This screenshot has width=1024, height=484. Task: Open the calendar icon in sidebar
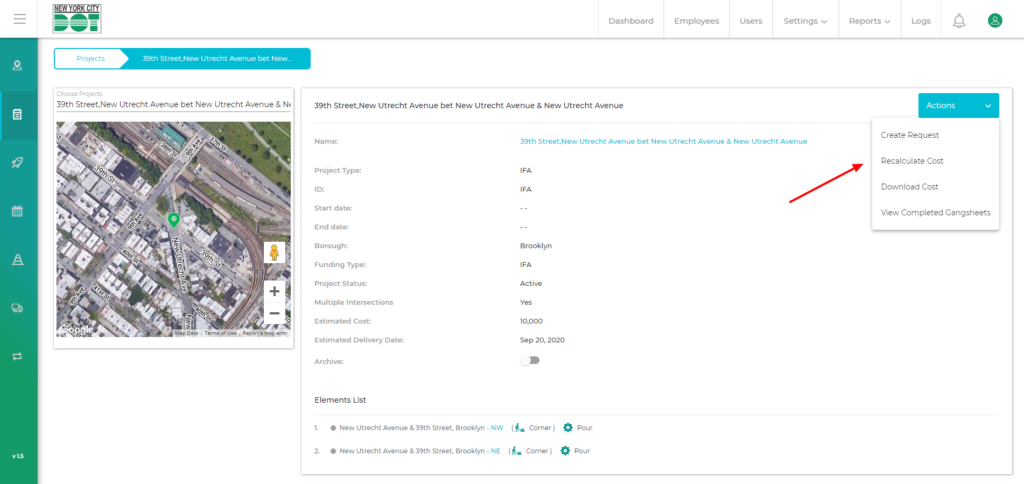18,211
